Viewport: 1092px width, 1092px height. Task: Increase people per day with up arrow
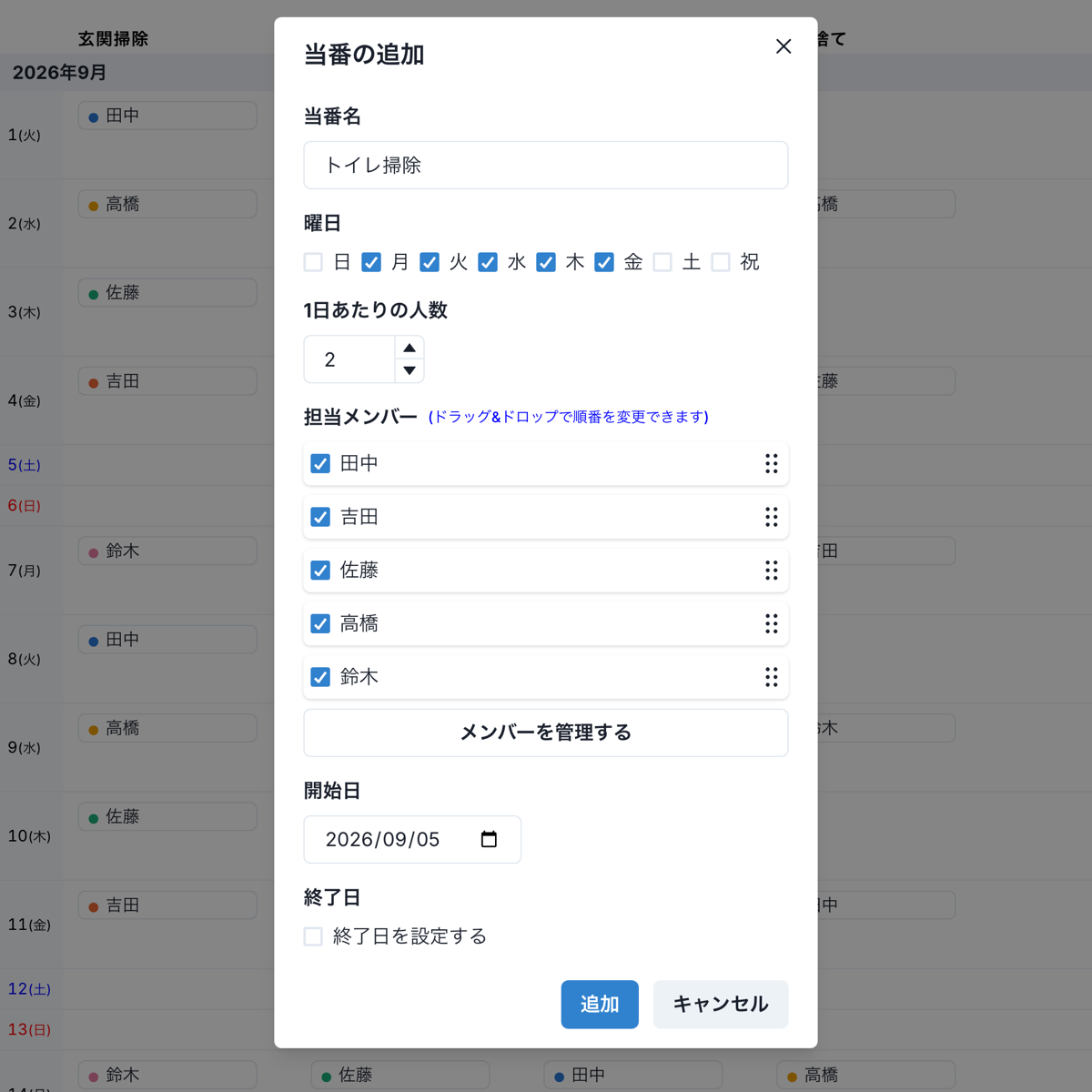(409, 348)
